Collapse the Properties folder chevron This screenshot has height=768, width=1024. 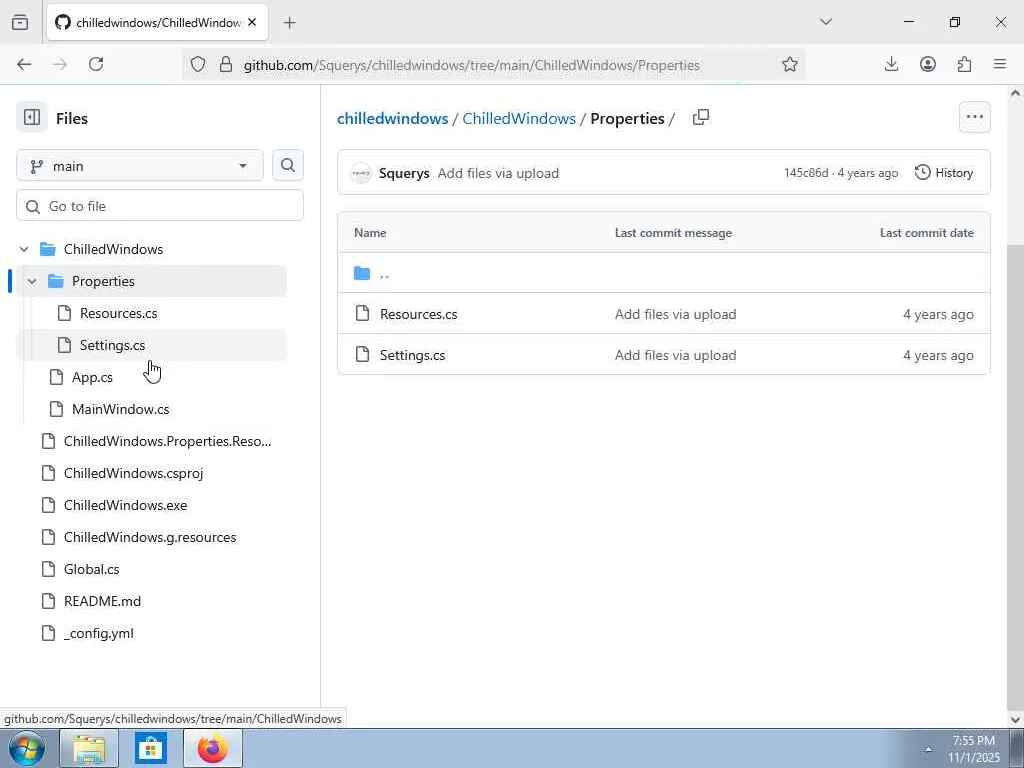(32, 281)
